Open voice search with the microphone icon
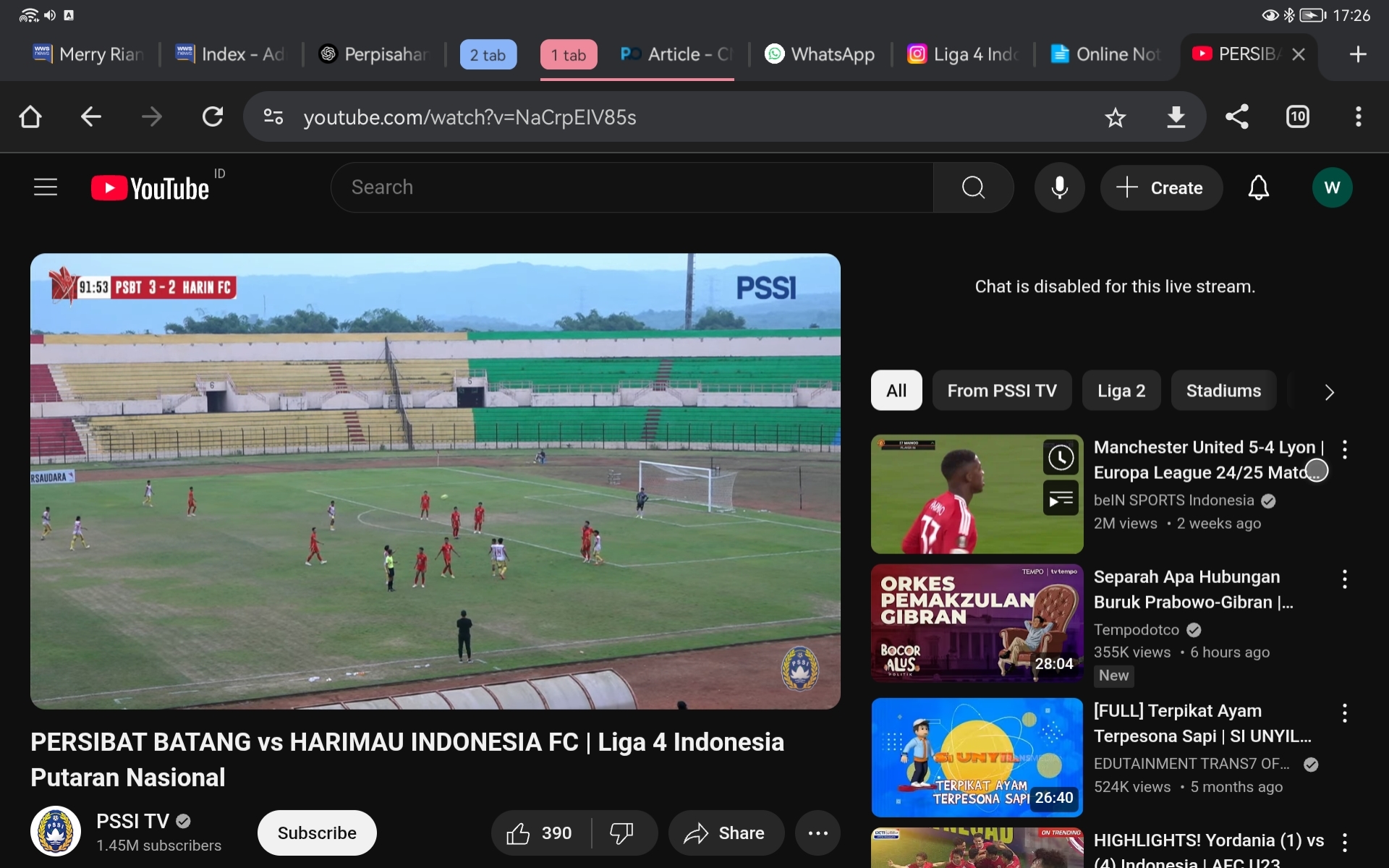The image size is (1389, 868). tap(1059, 187)
